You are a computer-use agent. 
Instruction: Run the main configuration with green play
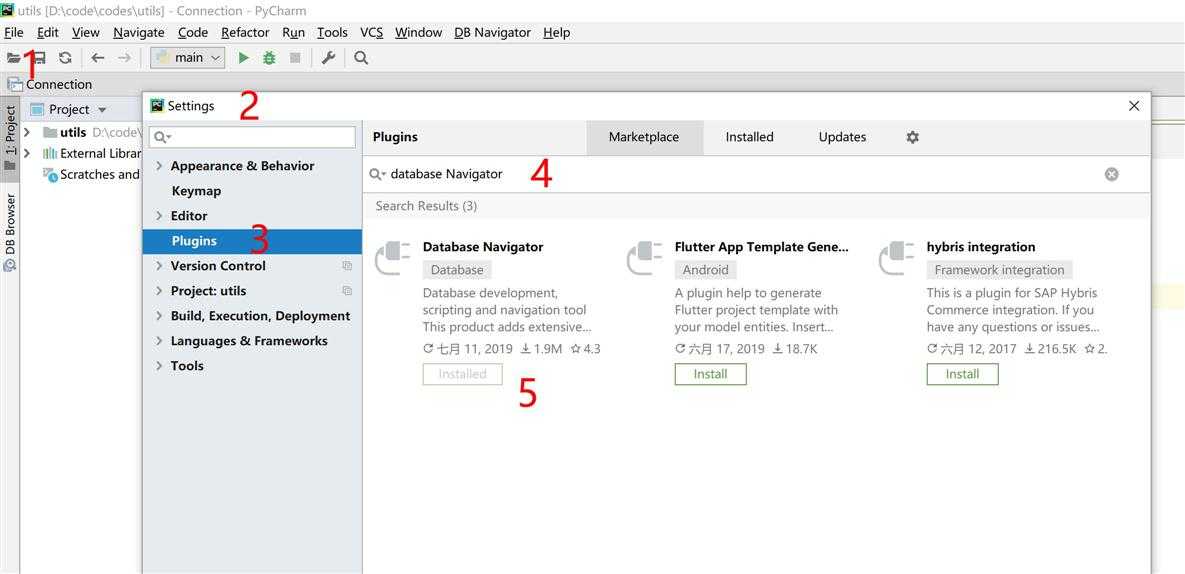point(243,57)
